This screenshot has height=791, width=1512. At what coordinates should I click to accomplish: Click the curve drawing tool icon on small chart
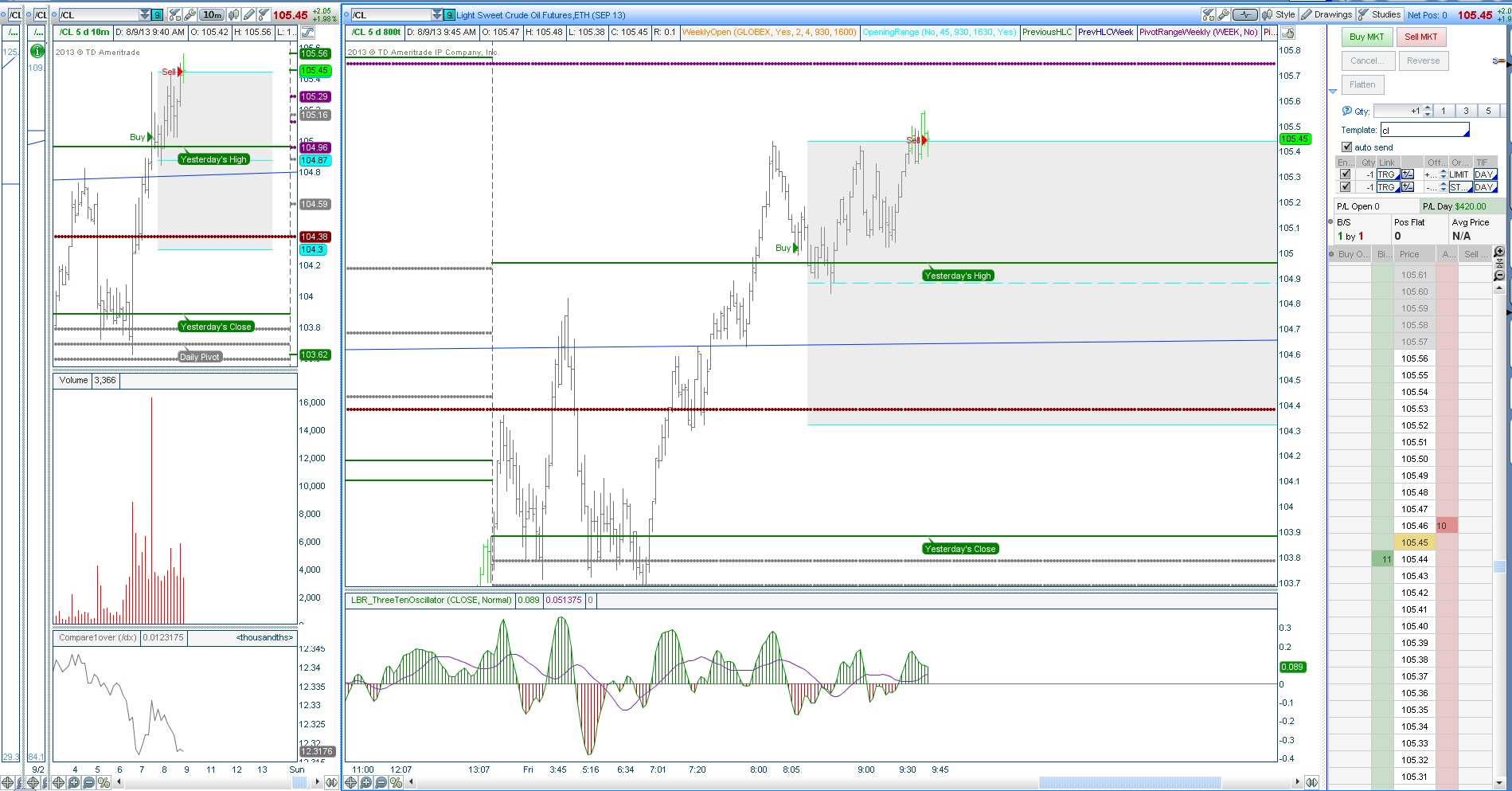(307, 33)
